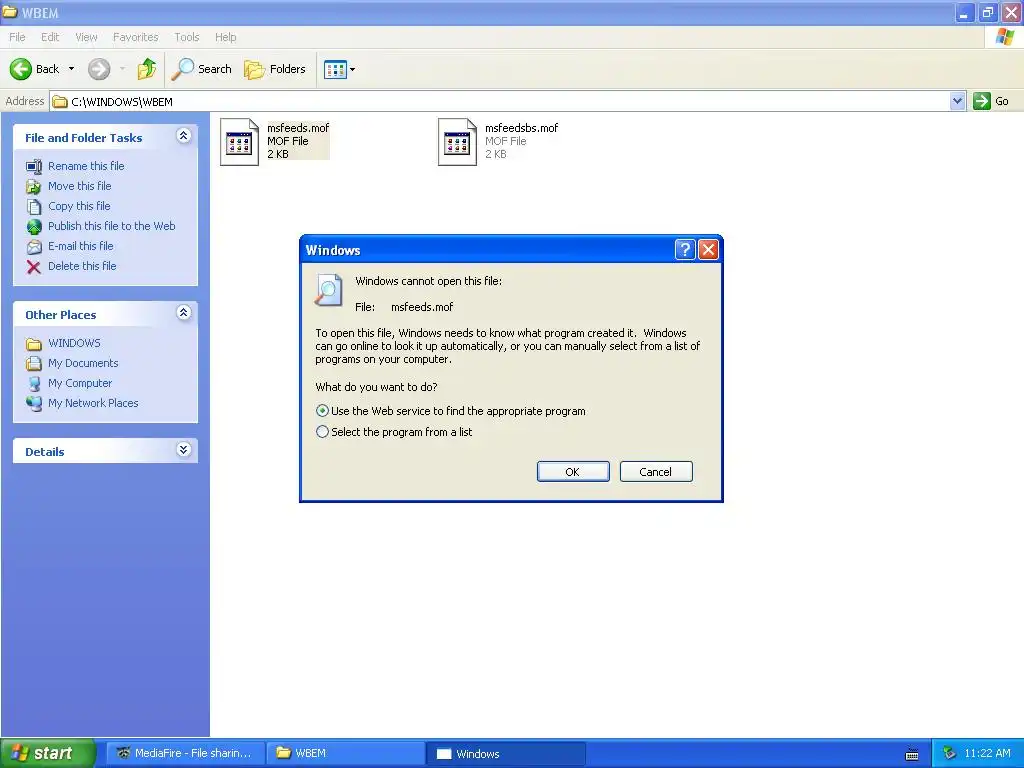Click OK in the Windows dialog
The height and width of the screenshot is (768, 1024).
click(573, 472)
